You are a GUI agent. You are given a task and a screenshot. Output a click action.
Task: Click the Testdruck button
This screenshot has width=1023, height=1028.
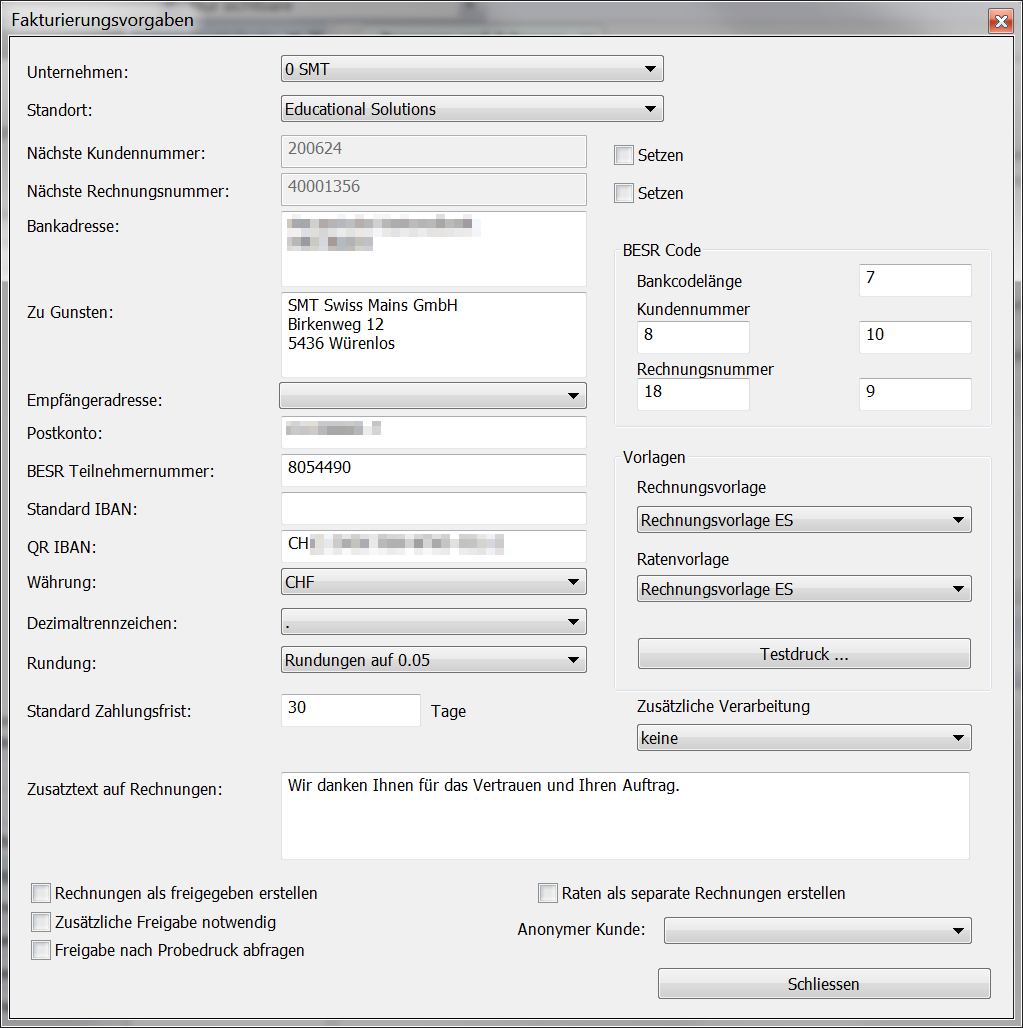(x=804, y=654)
